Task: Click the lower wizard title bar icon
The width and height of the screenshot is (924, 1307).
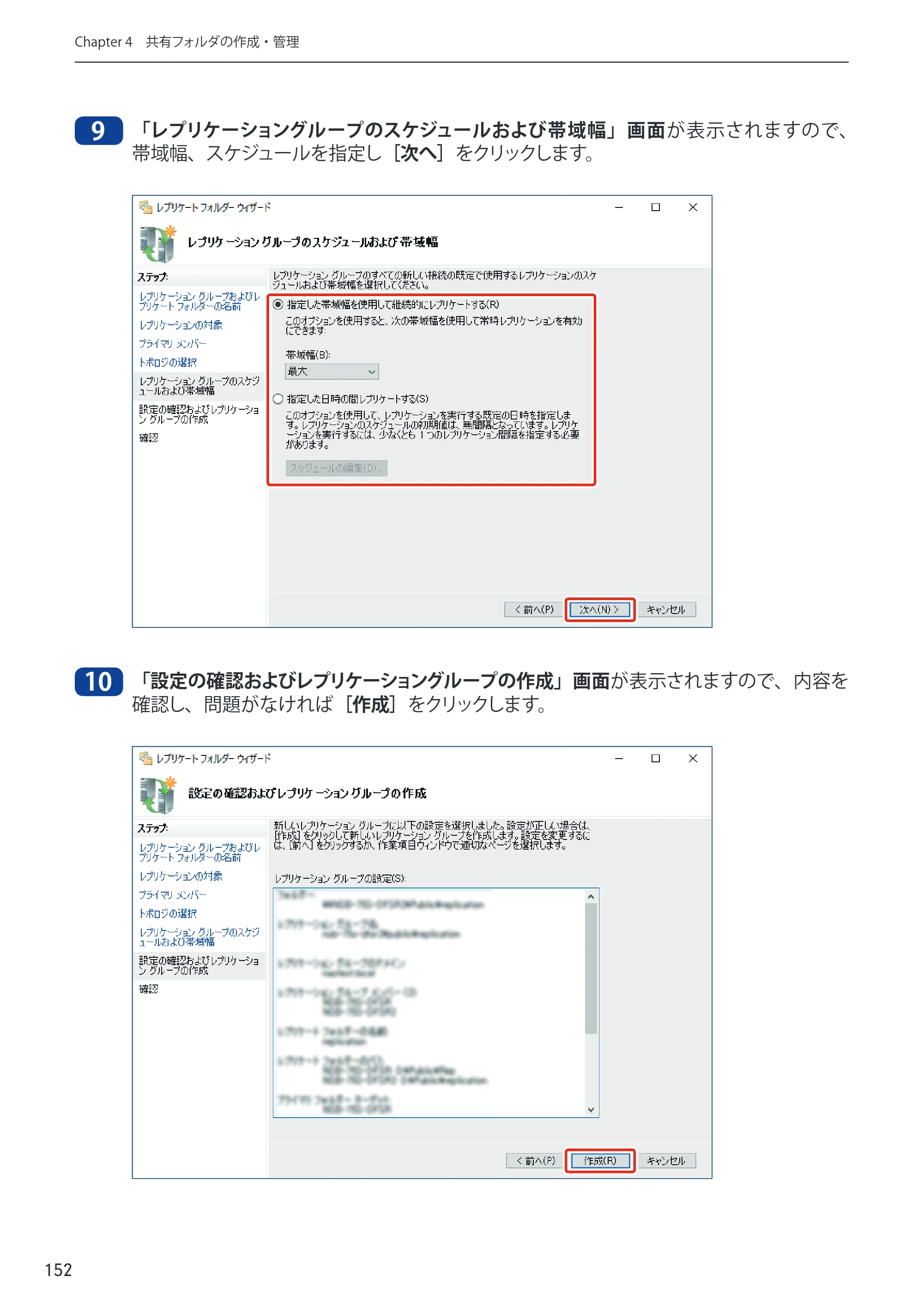Action: [145, 758]
